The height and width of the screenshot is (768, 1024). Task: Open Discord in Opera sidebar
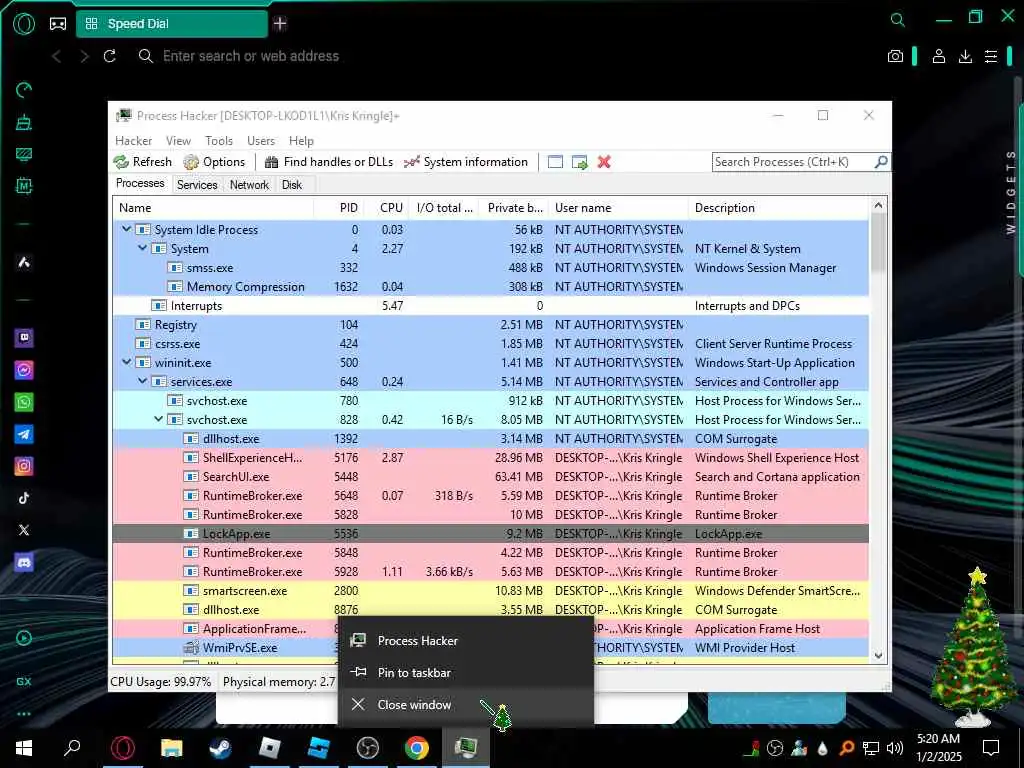pos(24,562)
